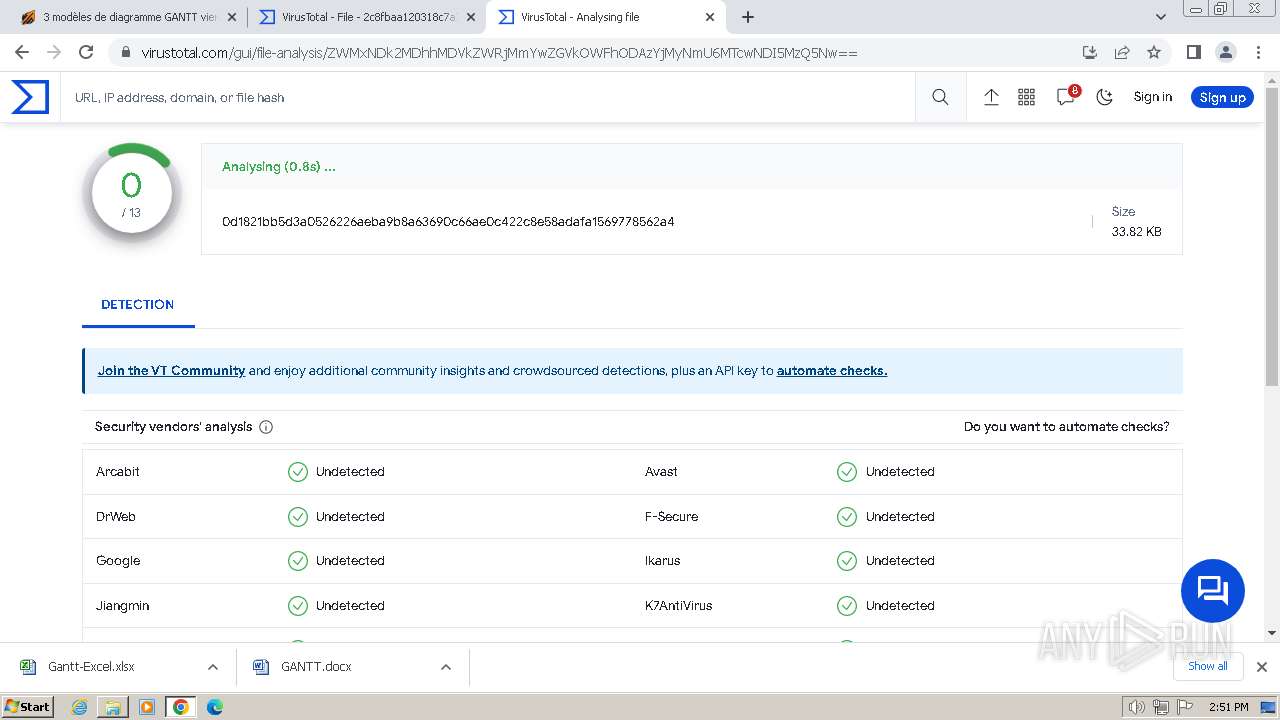Screen dimensions: 1280x720
Task: Click the install/download page icon in address bar
Action: (1090, 52)
